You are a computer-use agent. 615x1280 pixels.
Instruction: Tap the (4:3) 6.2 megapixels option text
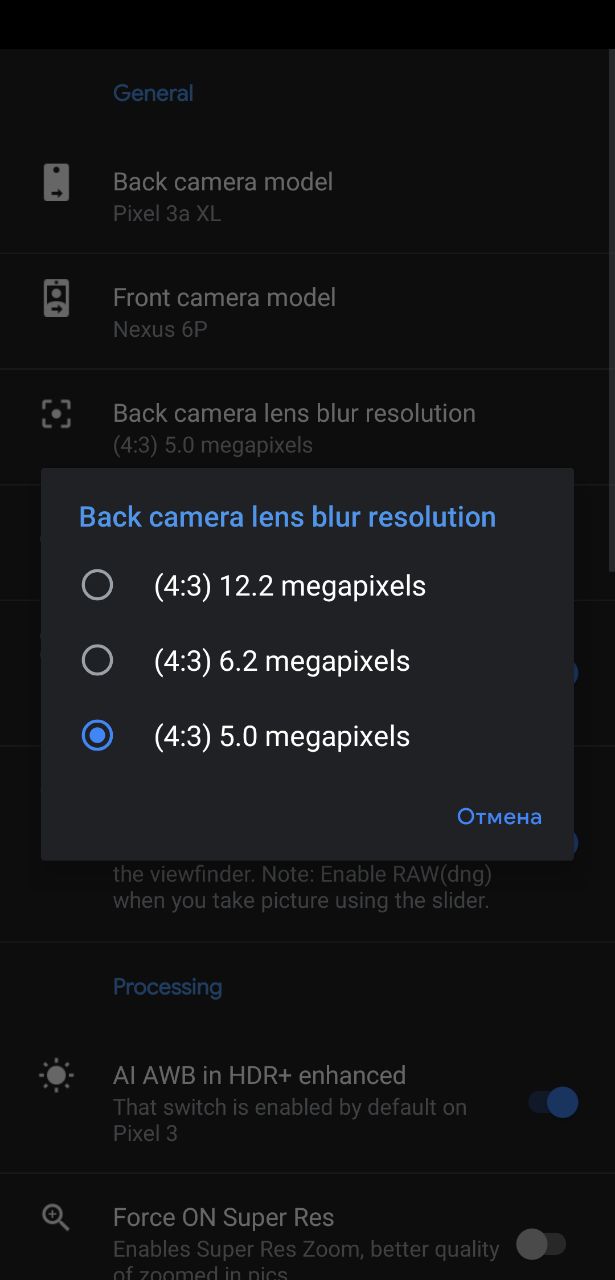[x=282, y=661]
